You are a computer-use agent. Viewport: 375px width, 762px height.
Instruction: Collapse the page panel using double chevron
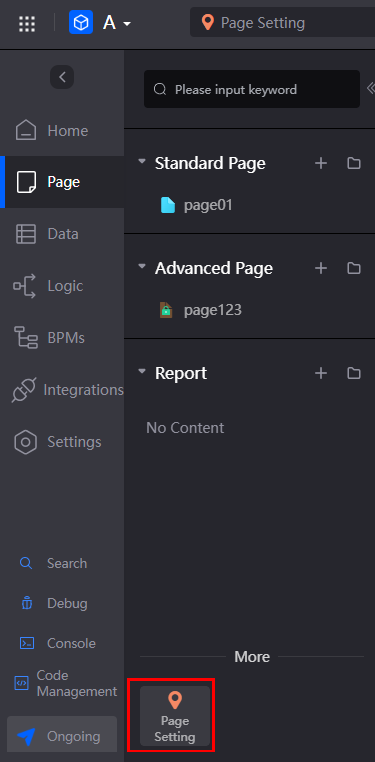click(x=371, y=88)
